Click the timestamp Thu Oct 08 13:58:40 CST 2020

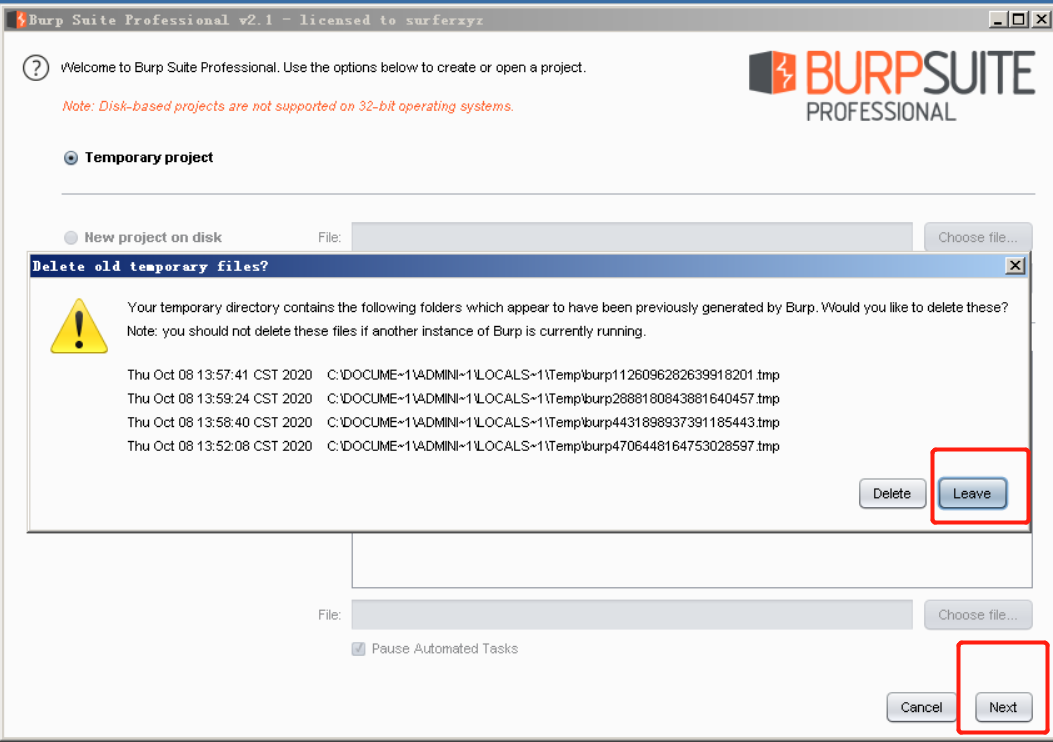pos(220,422)
